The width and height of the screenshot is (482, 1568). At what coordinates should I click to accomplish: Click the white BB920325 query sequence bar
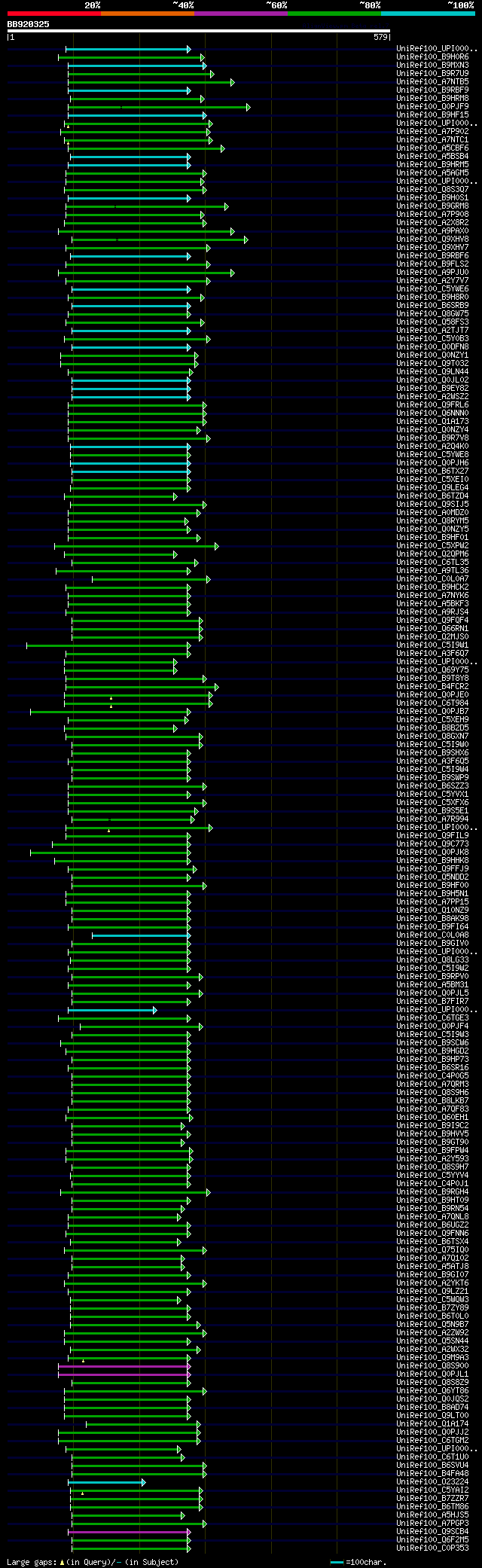pos(199,31)
